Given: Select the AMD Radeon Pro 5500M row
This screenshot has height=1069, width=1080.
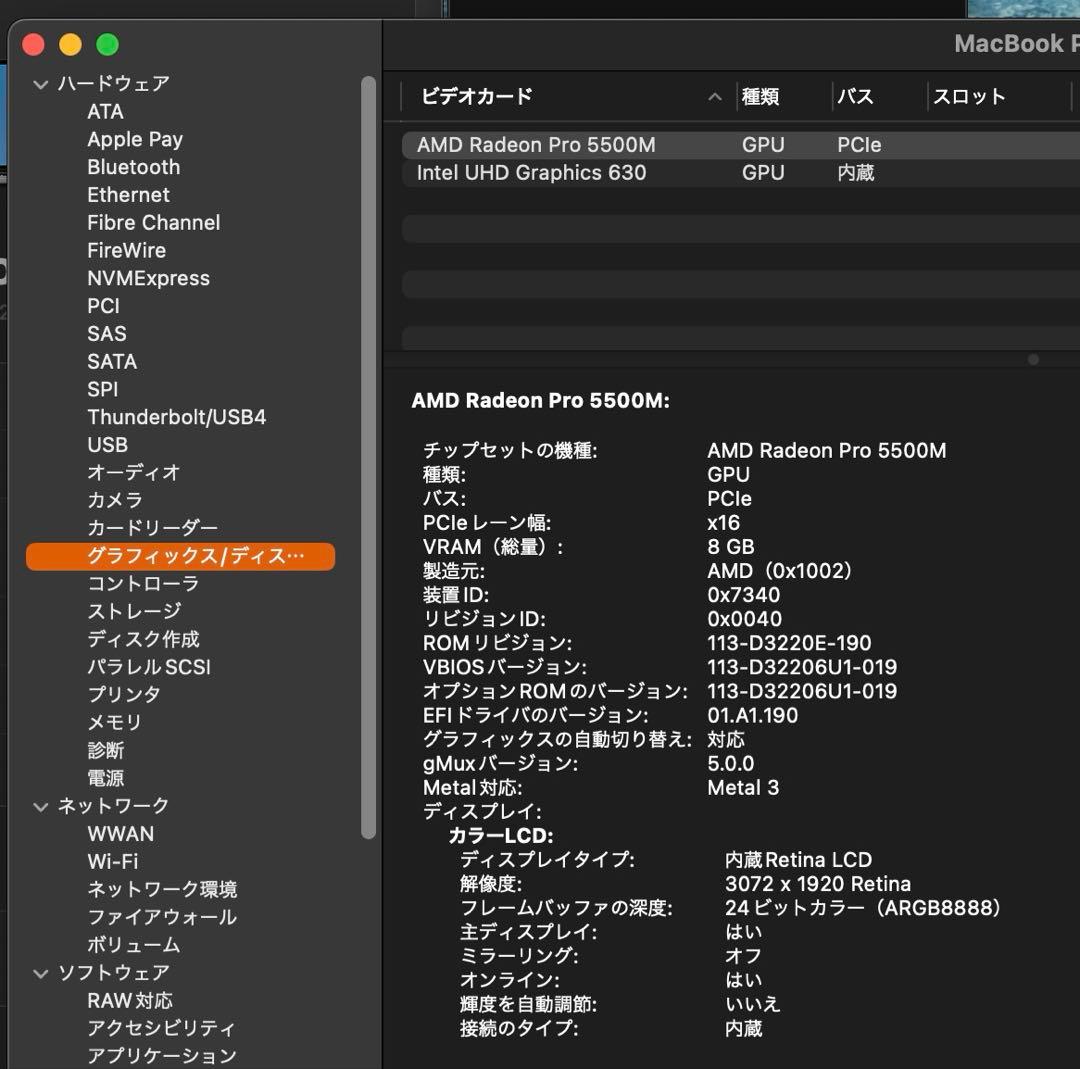Looking at the screenshot, I should coord(536,144).
